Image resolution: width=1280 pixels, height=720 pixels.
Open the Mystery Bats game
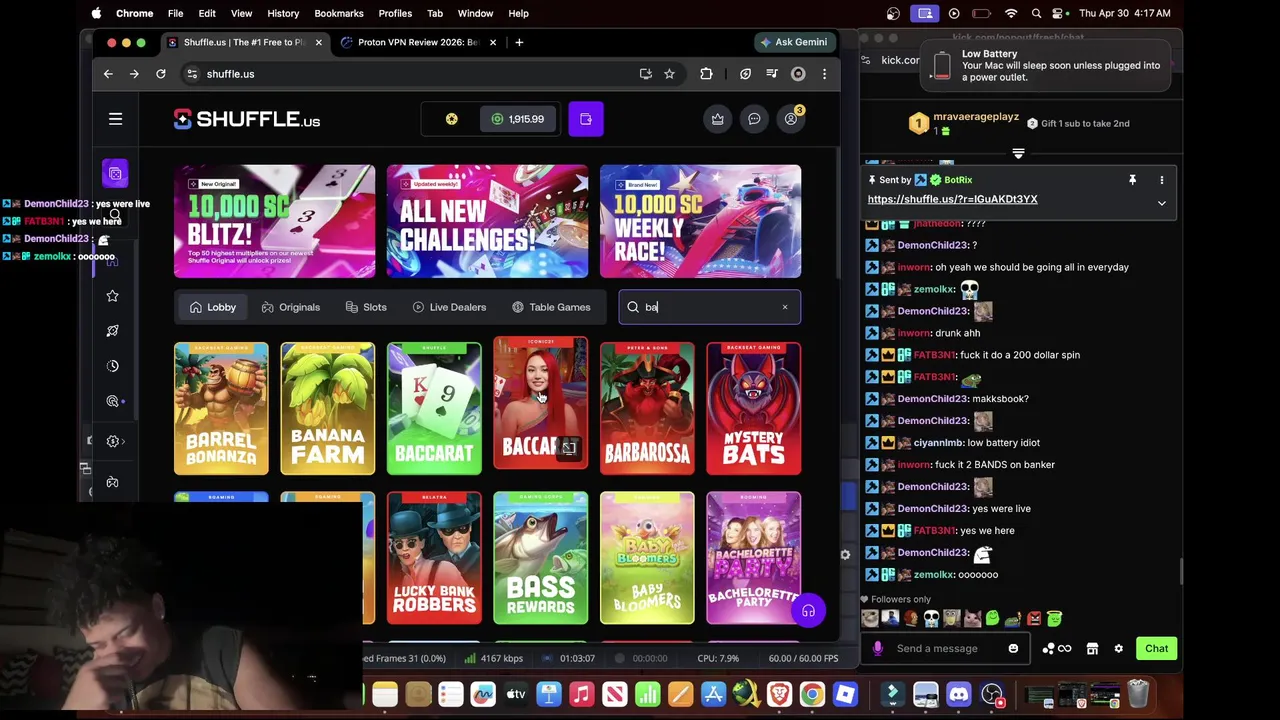pyautogui.click(x=754, y=408)
